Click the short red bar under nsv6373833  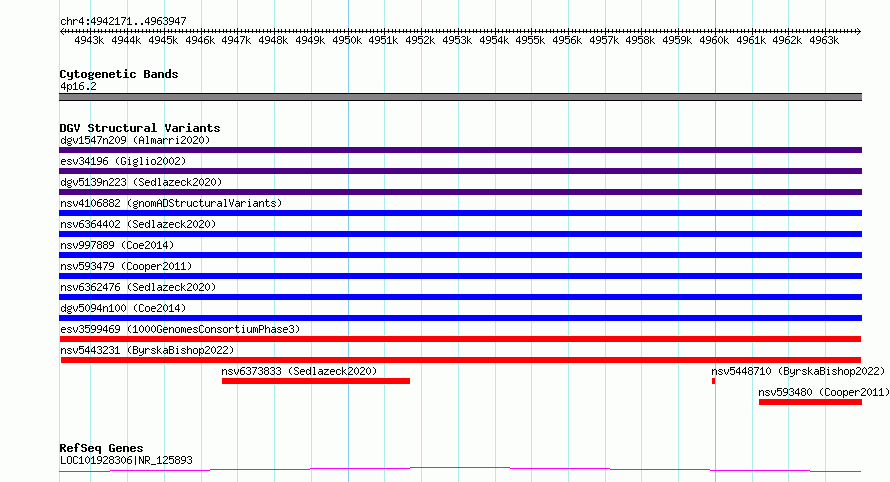(x=316, y=381)
